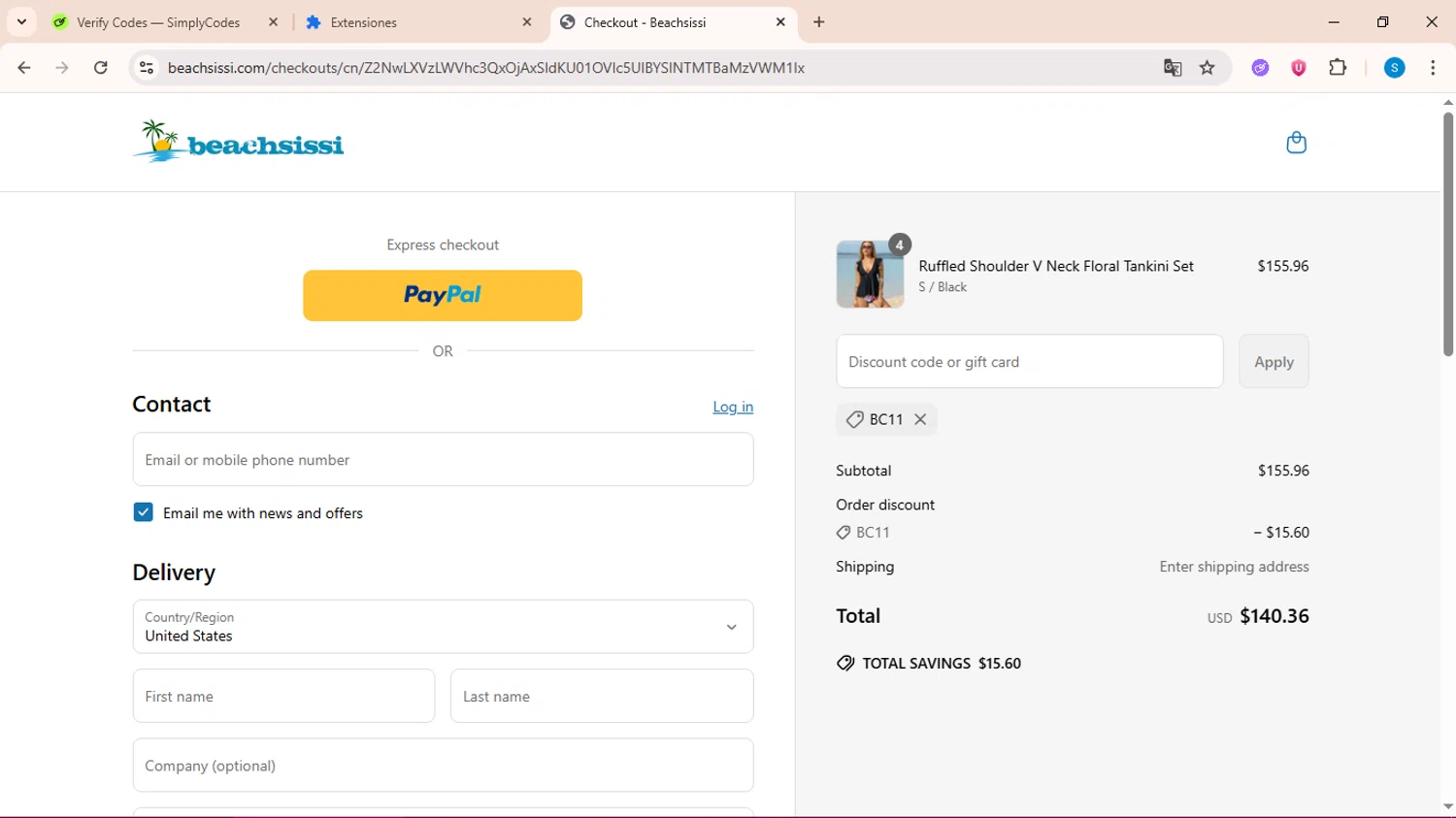Image resolution: width=1456 pixels, height=818 pixels.
Task: Click the Enter shipping address text
Action: 1234,567
